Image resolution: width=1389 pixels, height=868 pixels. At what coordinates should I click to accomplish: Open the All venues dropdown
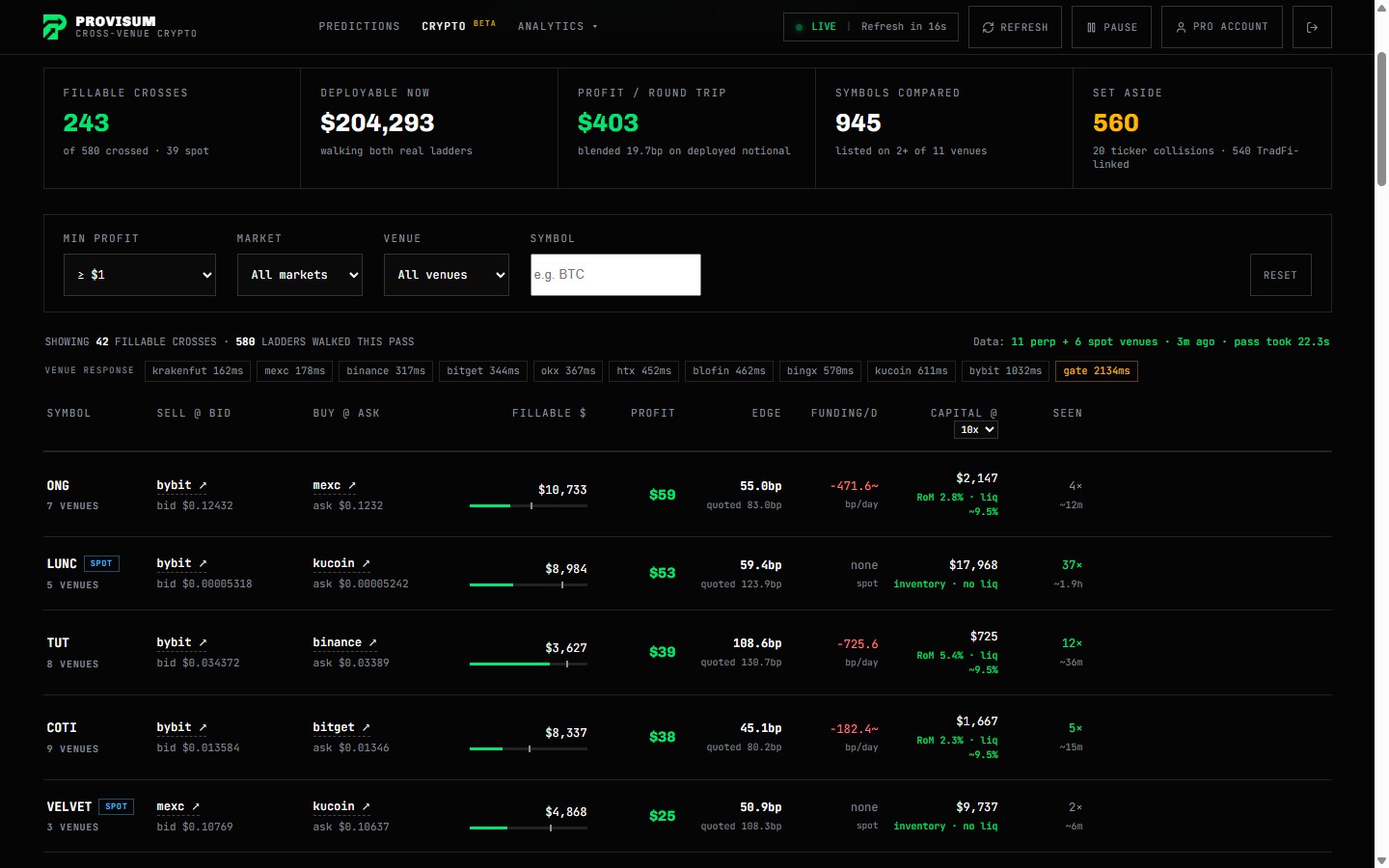coord(447,275)
